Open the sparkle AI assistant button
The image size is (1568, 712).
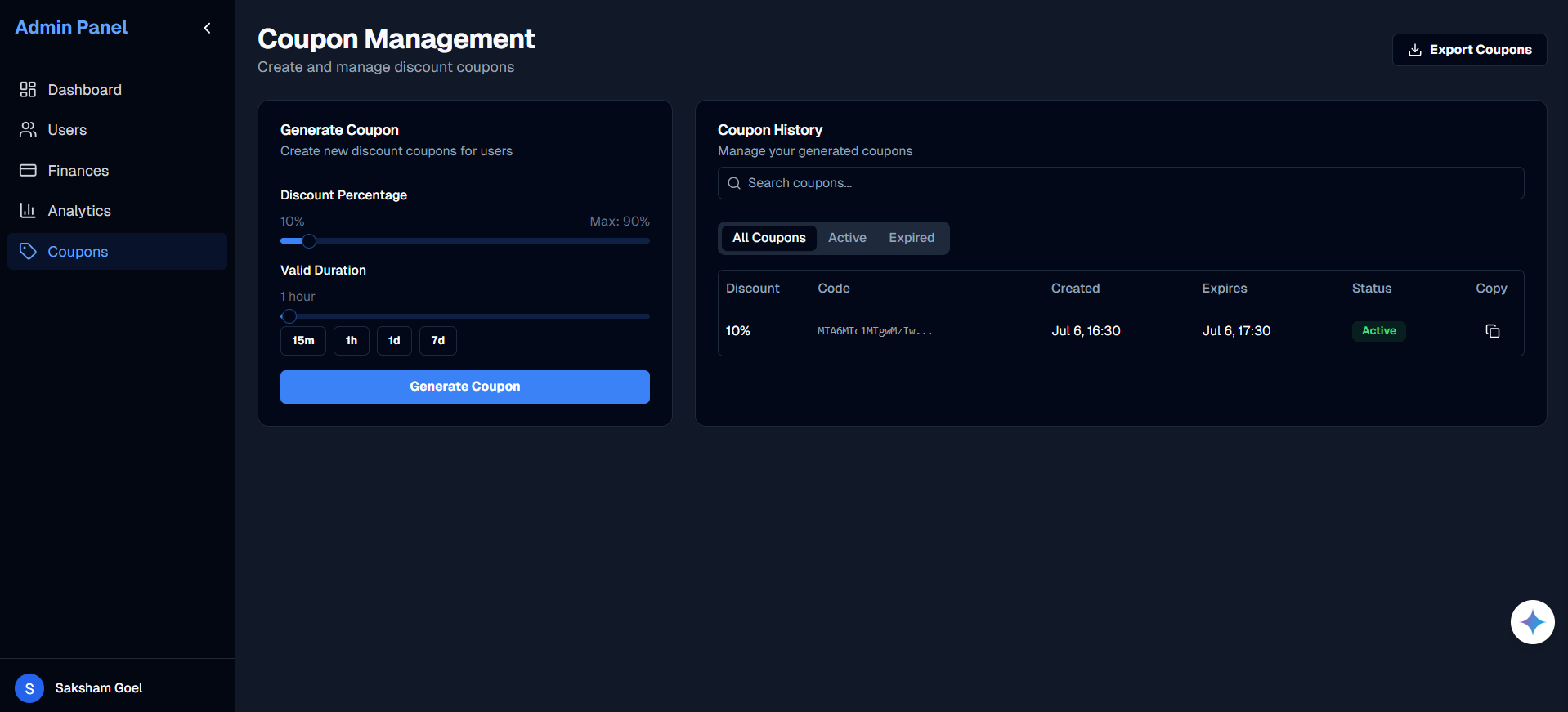pos(1532,622)
